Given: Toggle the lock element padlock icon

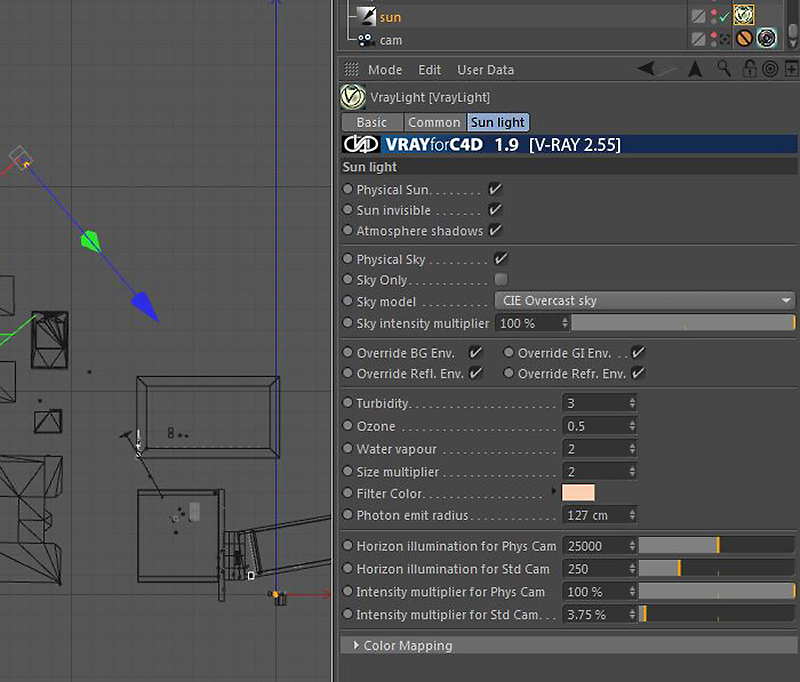Looking at the screenshot, I should 749,68.
